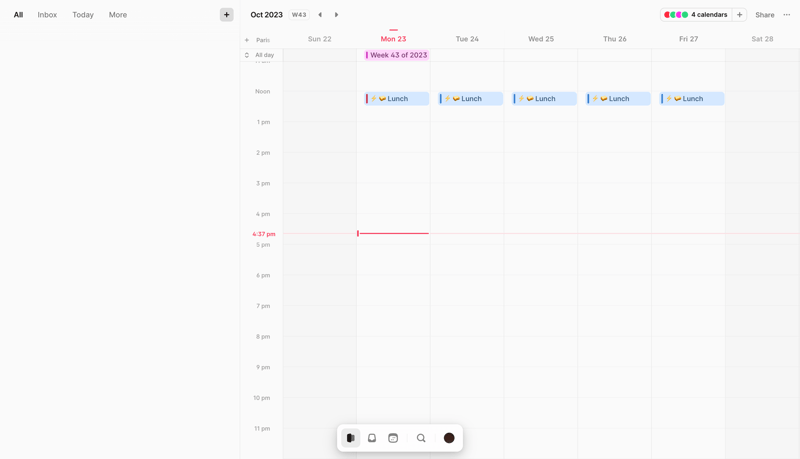Image resolution: width=800 pixels, height=459 pixels.
Task: Select the Wed 25 day header
Action: [x=541, y=39]
